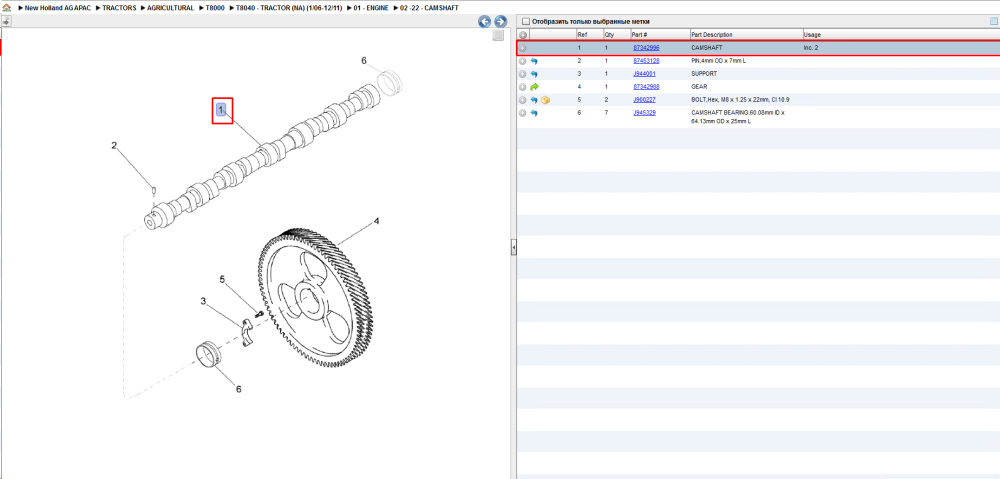
Task: Click the Usage column header
Action: (901, 34)
